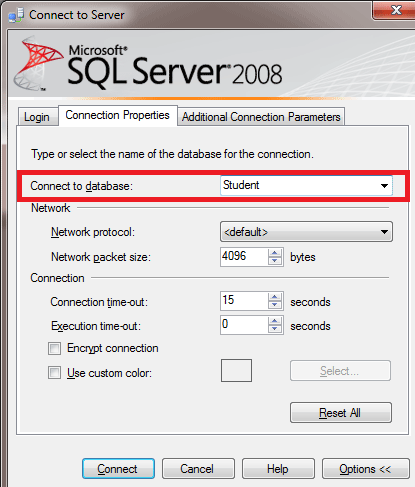Screen dimensions: 415x487
Task: Increase execution time-out with up arrow
Action: [275, 321]
